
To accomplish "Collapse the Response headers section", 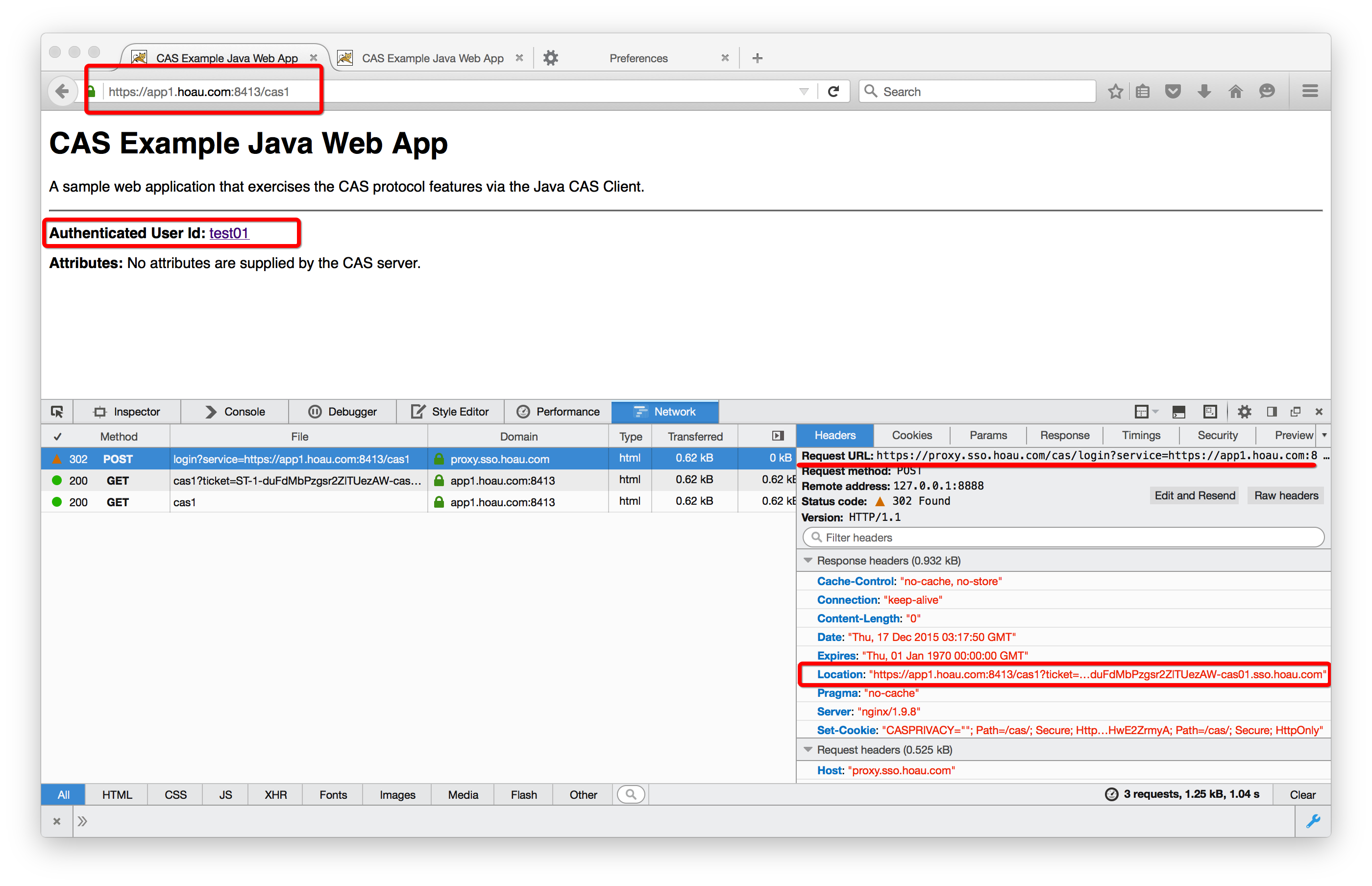I will tap(808, 561).
